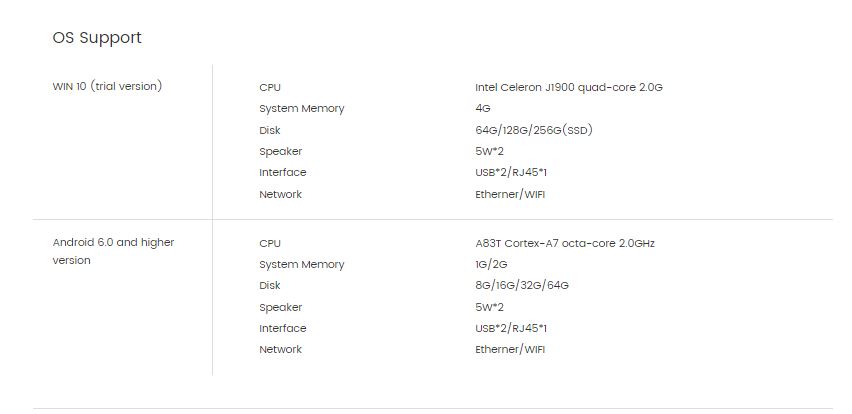The width and height of the screenshot is (852, 414).
Task: Click 5W*2 speaker value under WIN 10
Action: pos(489,152)
